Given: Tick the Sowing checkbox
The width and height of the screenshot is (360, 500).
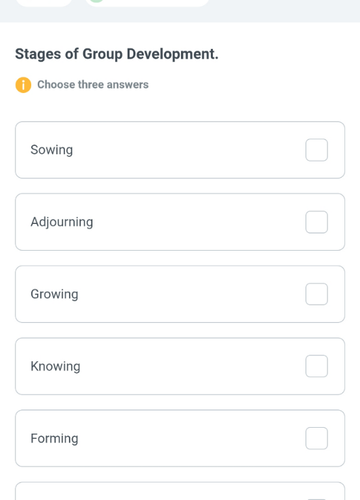Looking at the screenshot, I should point(316,150).
